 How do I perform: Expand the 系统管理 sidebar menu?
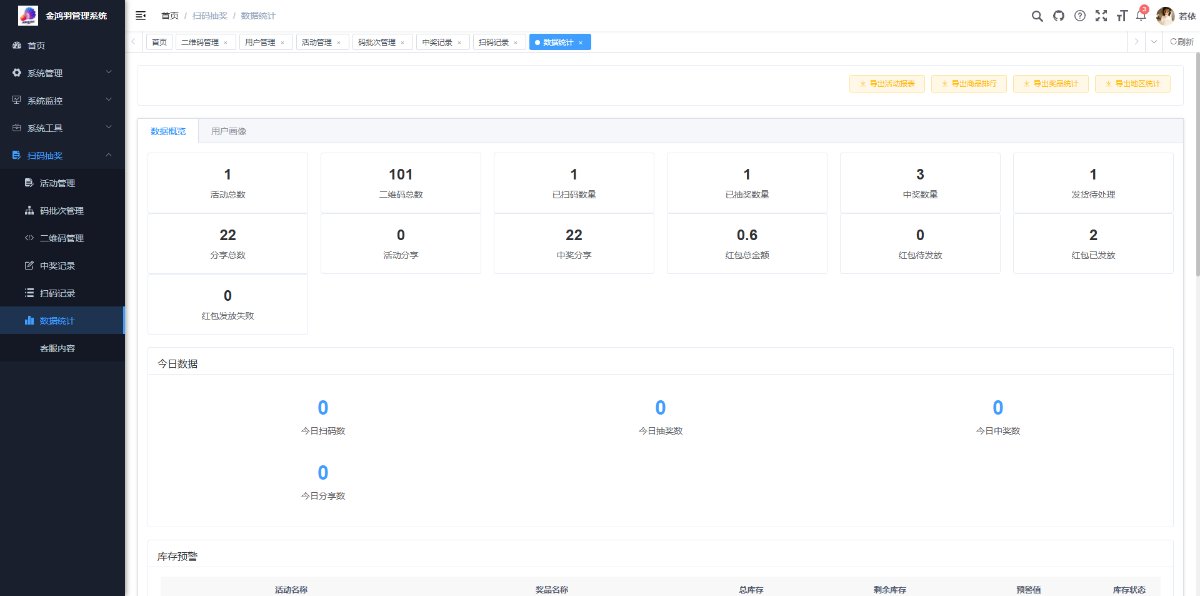pyautogui.click(x=62, y=73)
